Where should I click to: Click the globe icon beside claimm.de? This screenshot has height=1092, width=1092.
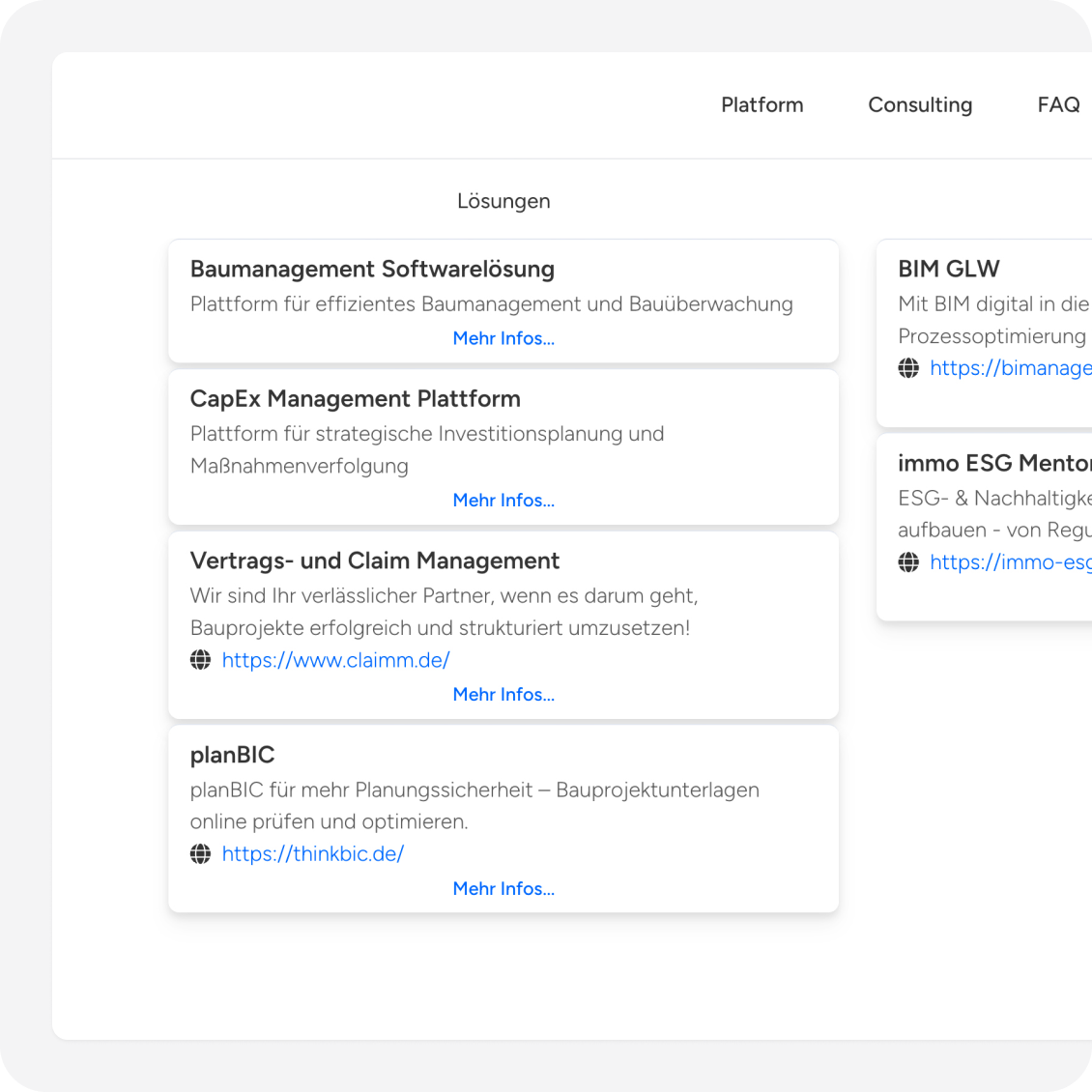[200, 660]
